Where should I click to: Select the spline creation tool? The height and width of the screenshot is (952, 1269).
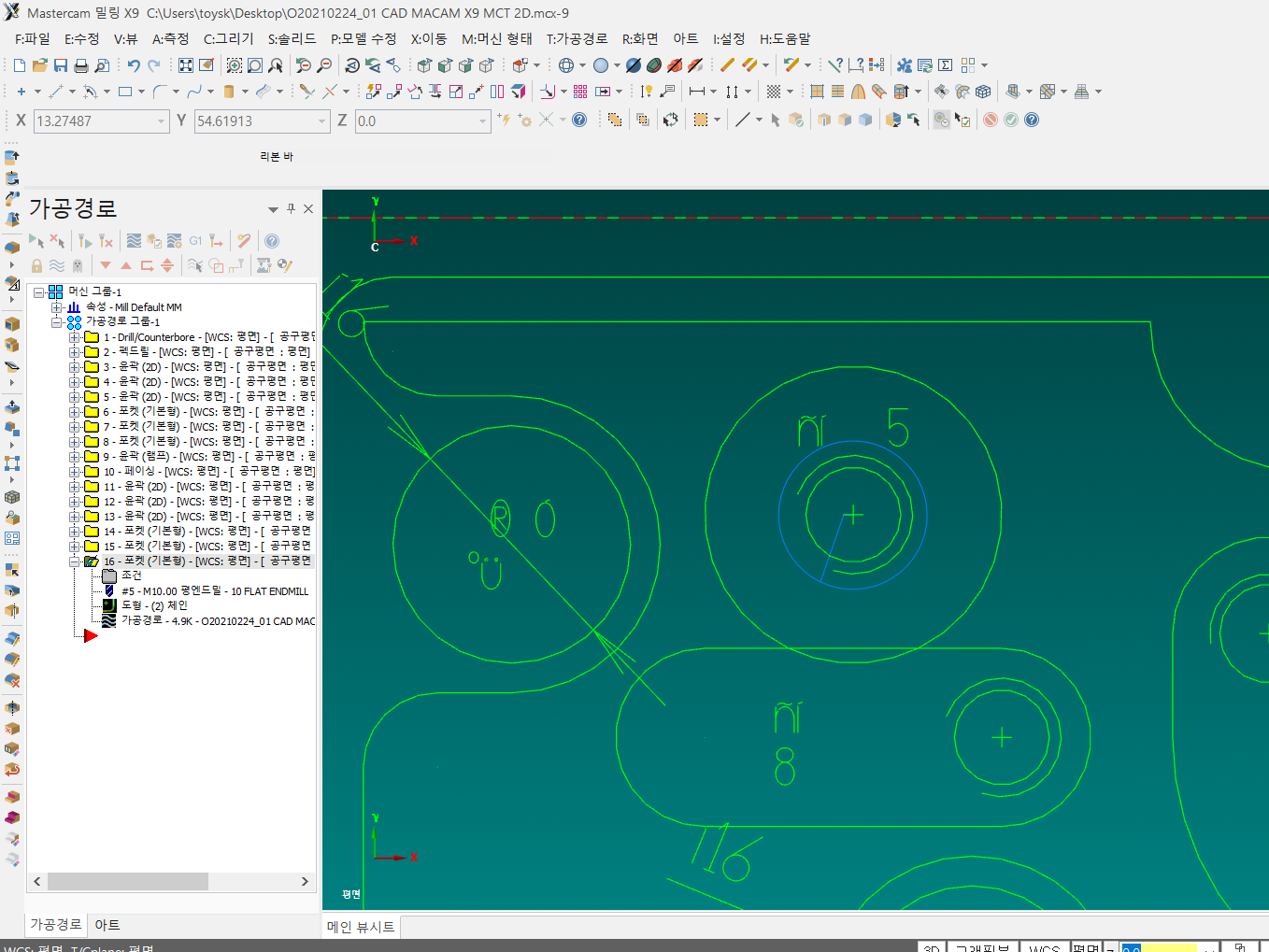click(x=194, y=92)
